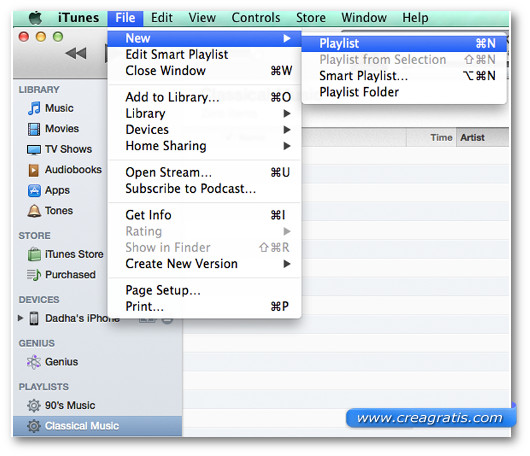Select Audiobooks in the sidebar
The image size is (530, 456).
73,170
